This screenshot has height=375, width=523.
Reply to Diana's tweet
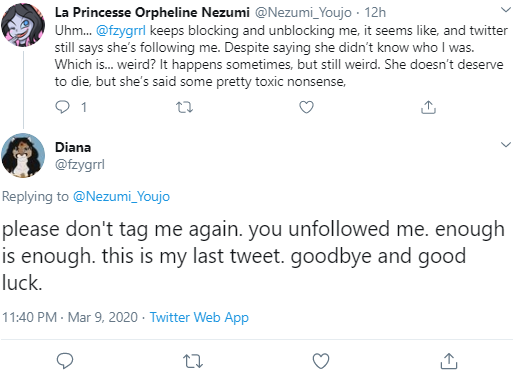pyautogui.click(x=65, y=361)
